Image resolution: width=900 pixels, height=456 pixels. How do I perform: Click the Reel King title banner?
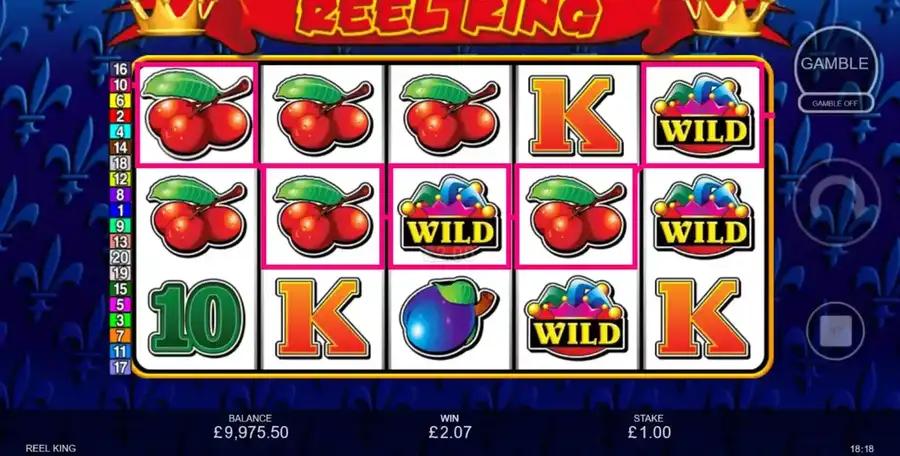449,22
